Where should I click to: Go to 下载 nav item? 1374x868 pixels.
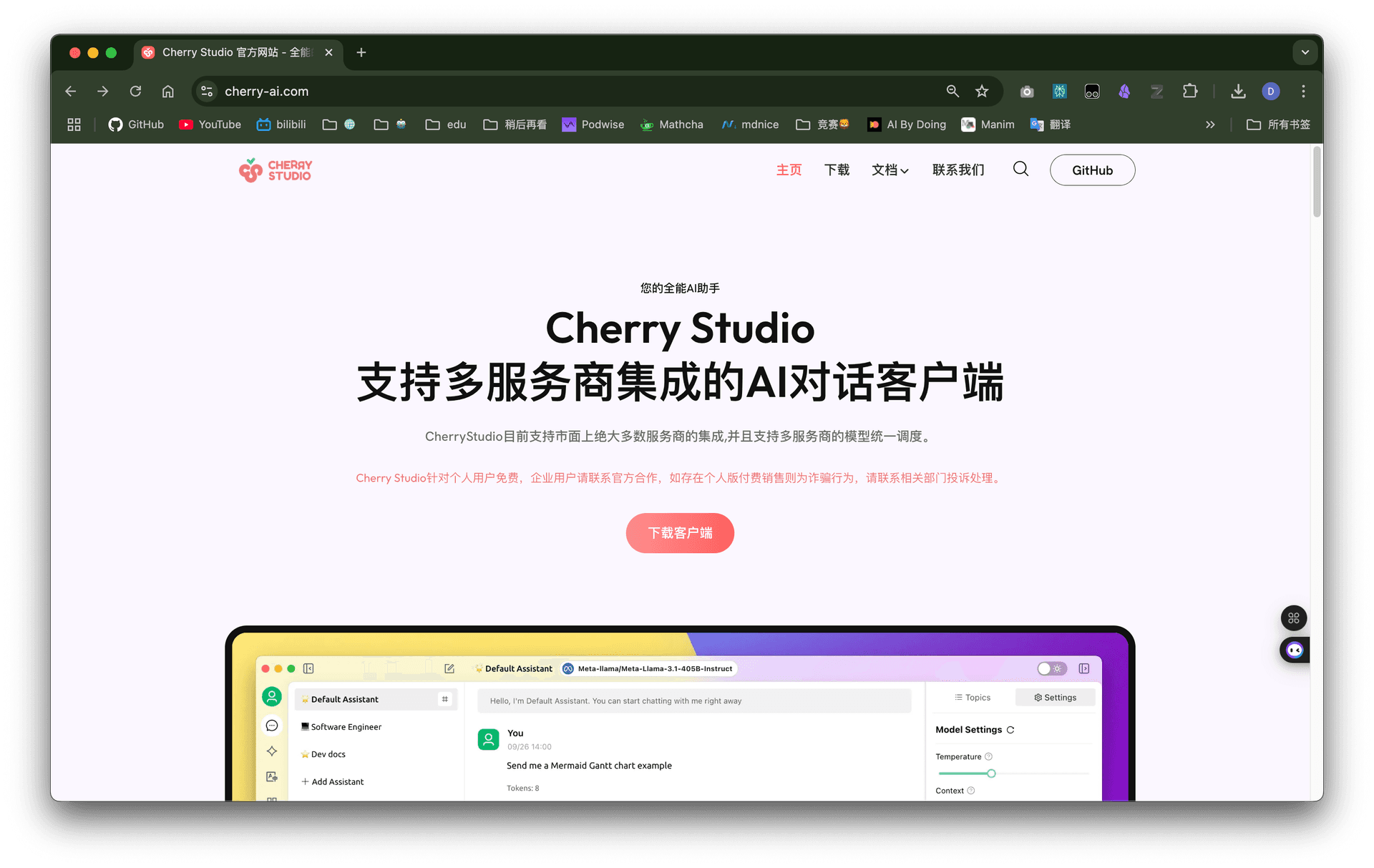837,170
